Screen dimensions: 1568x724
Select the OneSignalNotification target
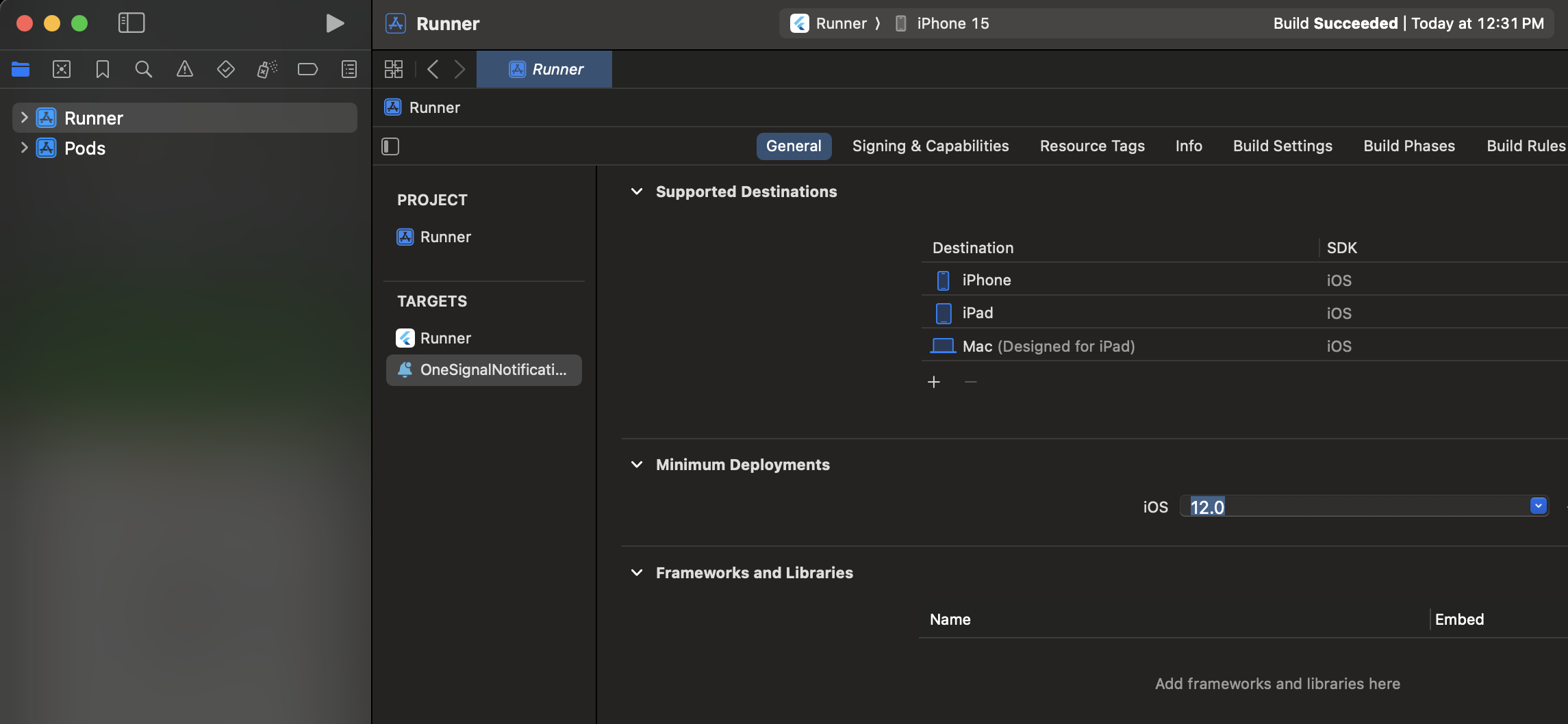pyautogui.click(x=484, y=370)
